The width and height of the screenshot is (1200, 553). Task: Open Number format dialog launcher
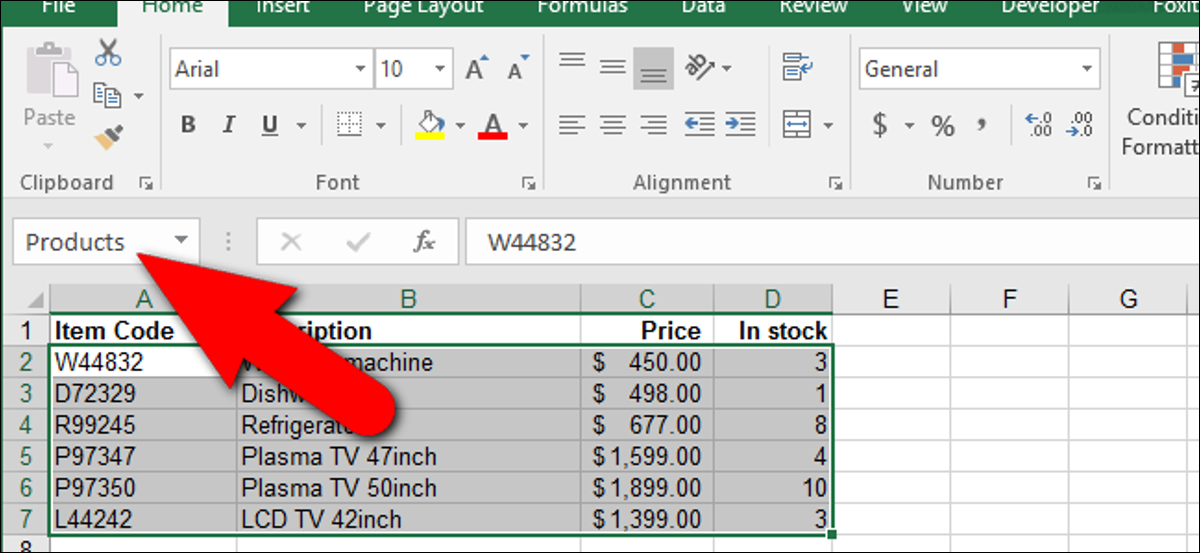tap(1094, 183)
